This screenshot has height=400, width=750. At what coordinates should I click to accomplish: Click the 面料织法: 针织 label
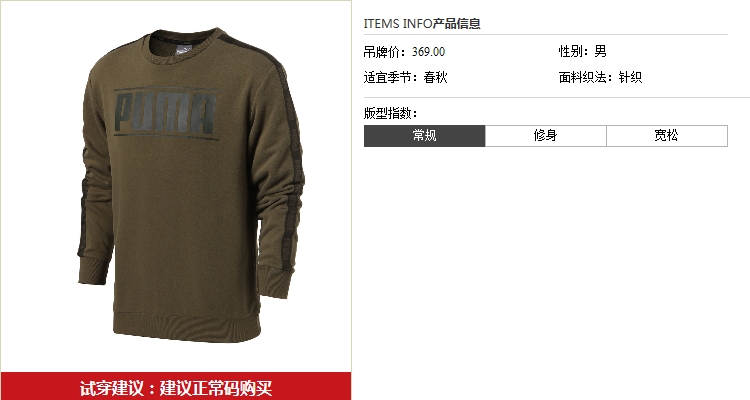coord(600,77)
